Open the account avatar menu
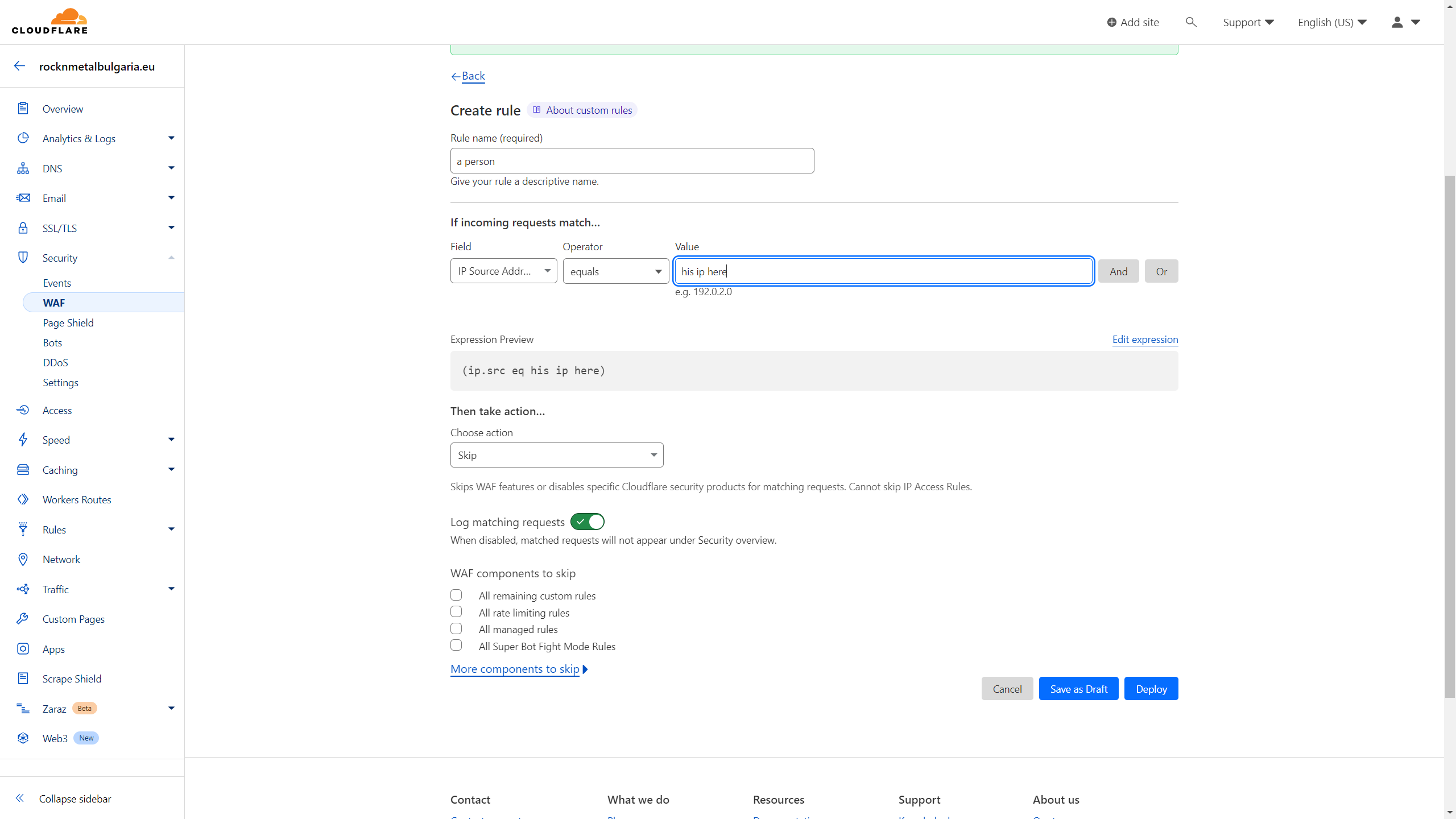1456x819 pixels. [1397, 22]
